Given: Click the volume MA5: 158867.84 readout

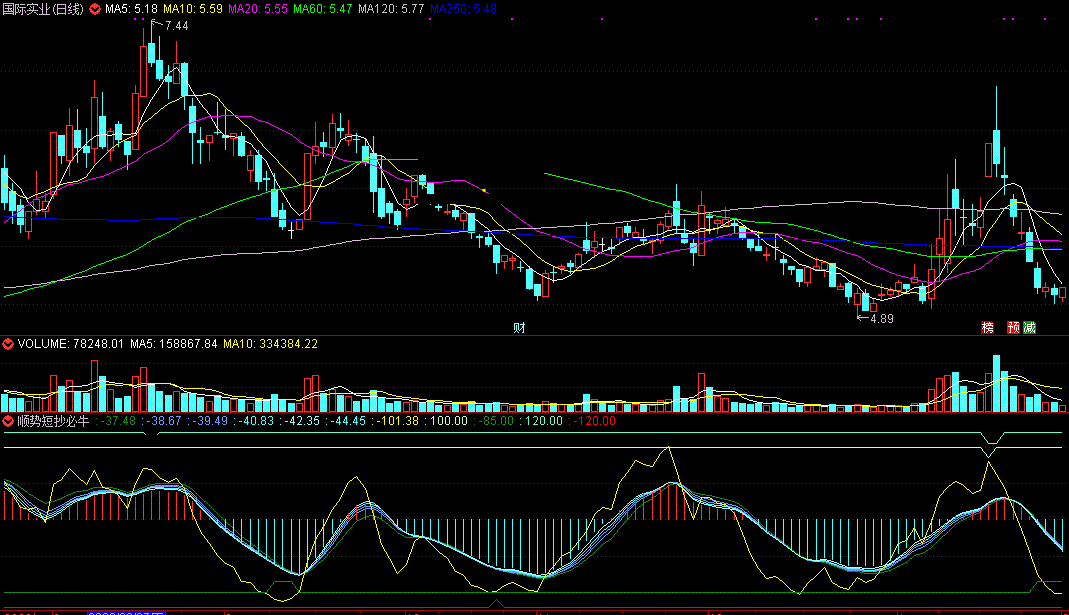Looking at the screenshot, I should [x=174, y=344].
